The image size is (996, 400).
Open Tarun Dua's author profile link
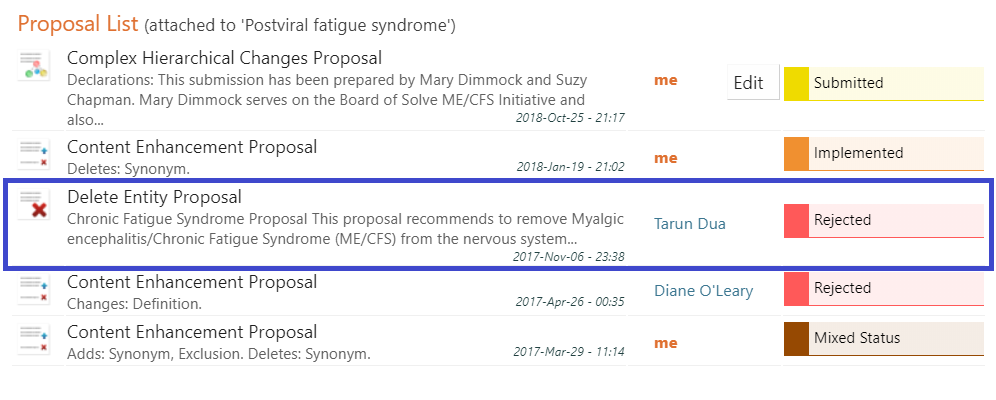[x=689, y=223]
